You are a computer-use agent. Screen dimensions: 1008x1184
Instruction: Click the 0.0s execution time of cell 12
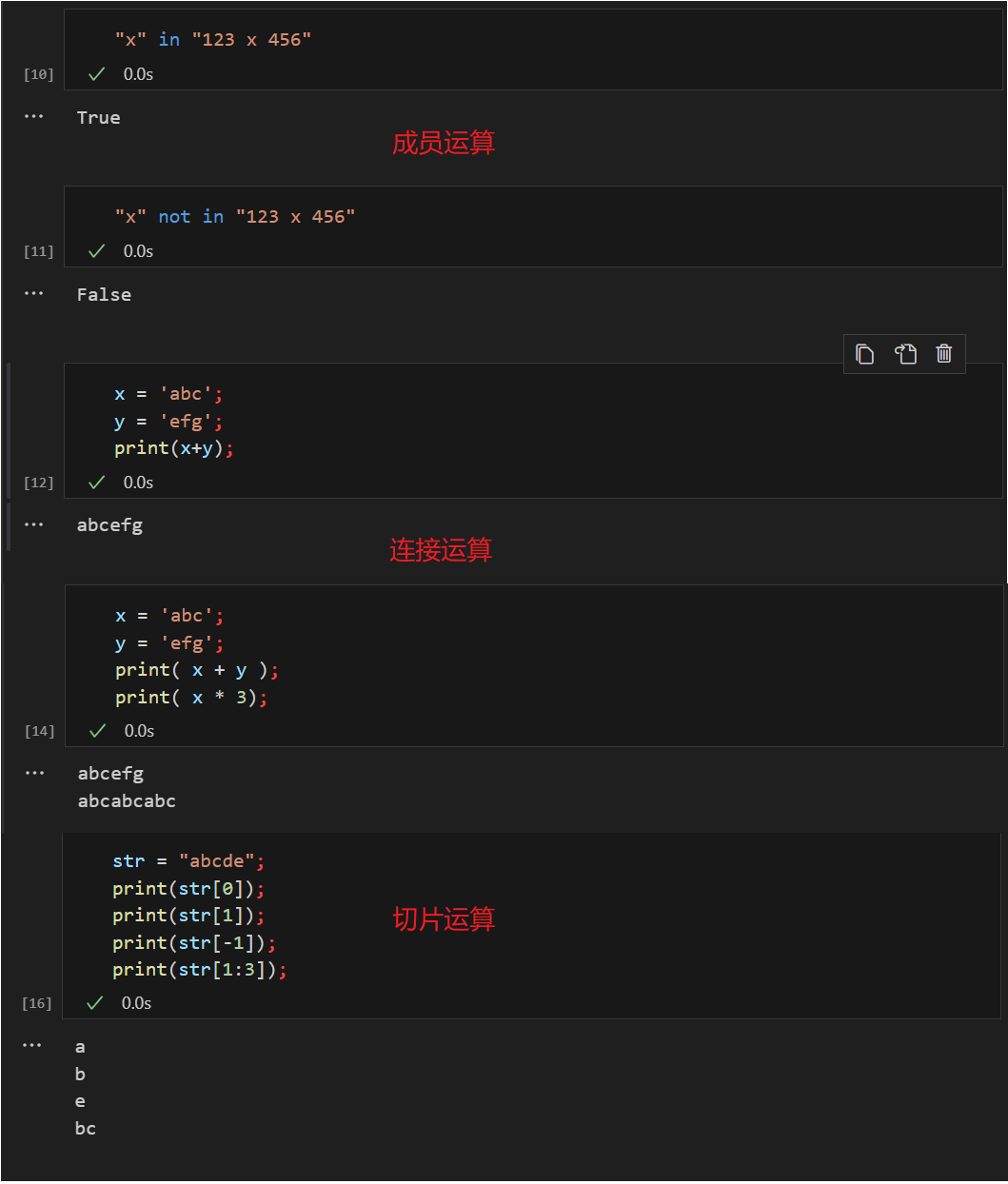click(138, 483)
